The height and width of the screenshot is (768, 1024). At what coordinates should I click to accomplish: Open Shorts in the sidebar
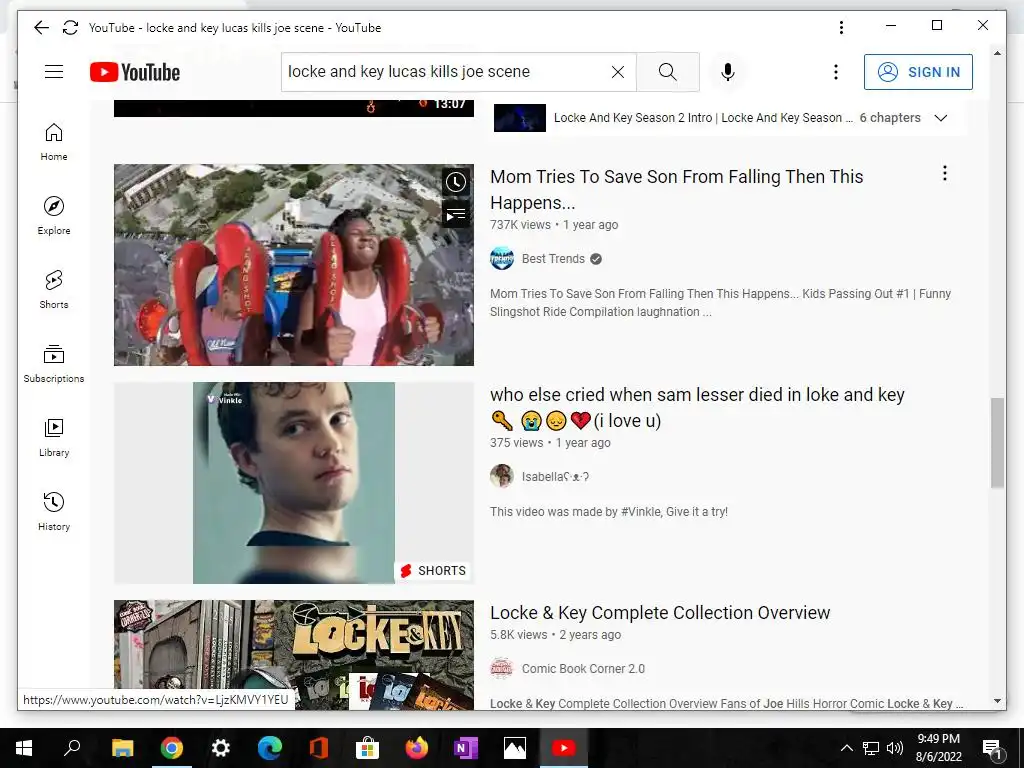point(54,289)
